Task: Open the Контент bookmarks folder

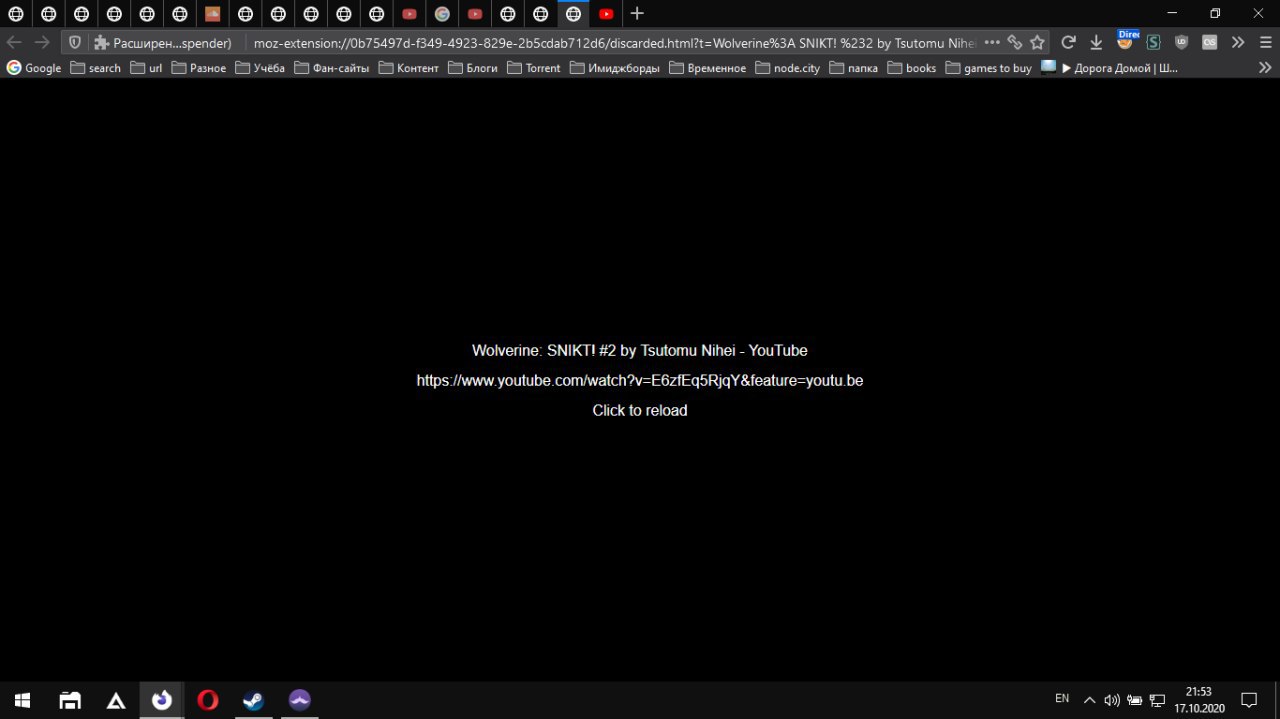Action: pyautogui.click(x=408, y=68)
